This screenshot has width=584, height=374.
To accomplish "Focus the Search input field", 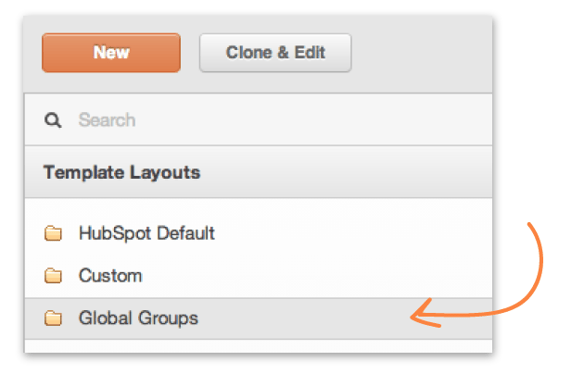I will tap(258, 120).
